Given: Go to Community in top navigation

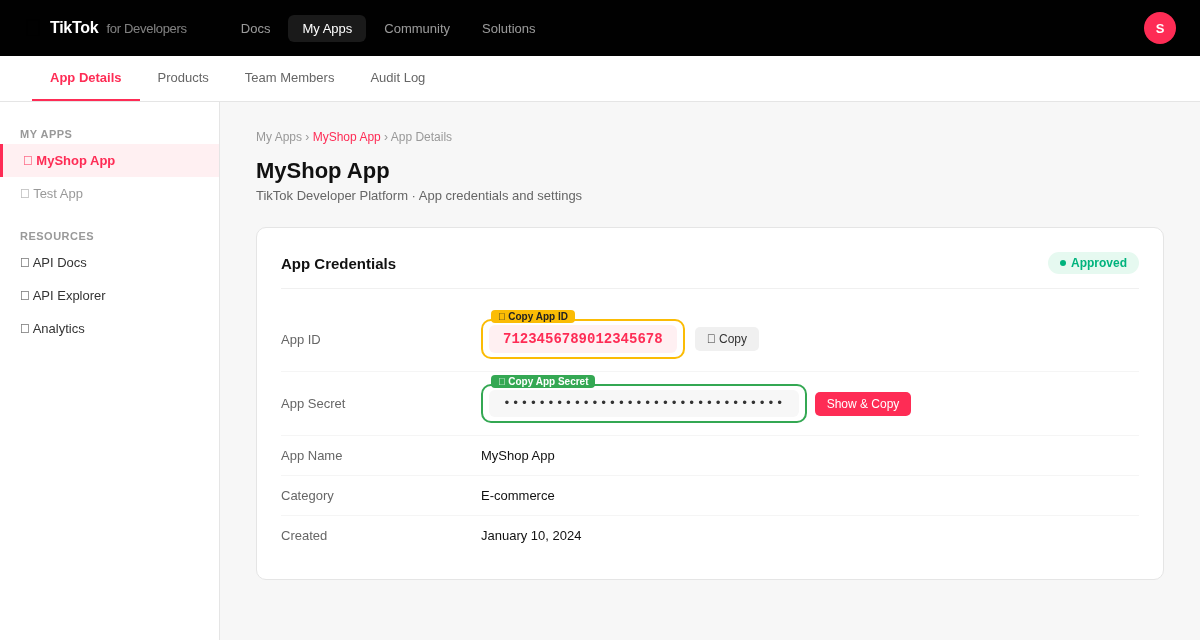Looking at the screenshot, I should [417, 28].
